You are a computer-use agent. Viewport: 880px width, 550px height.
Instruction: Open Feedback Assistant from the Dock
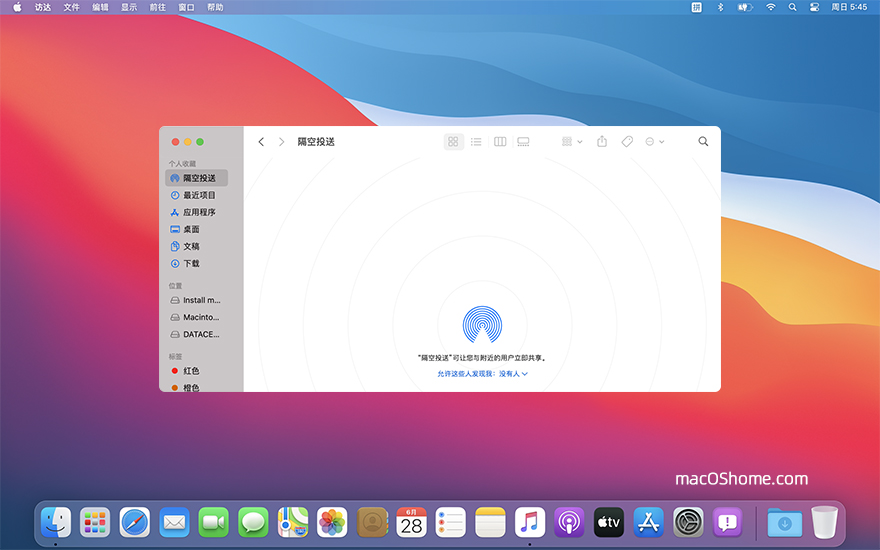pos(728,522)
